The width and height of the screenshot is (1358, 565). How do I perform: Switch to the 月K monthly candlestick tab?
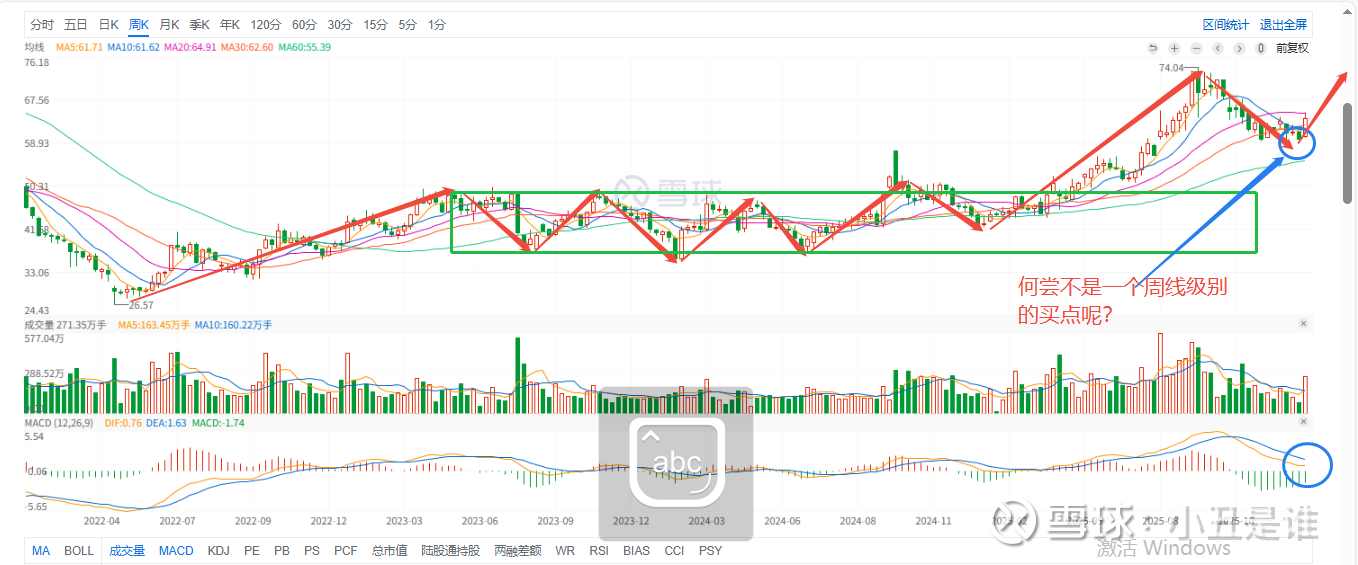point(170,24)
